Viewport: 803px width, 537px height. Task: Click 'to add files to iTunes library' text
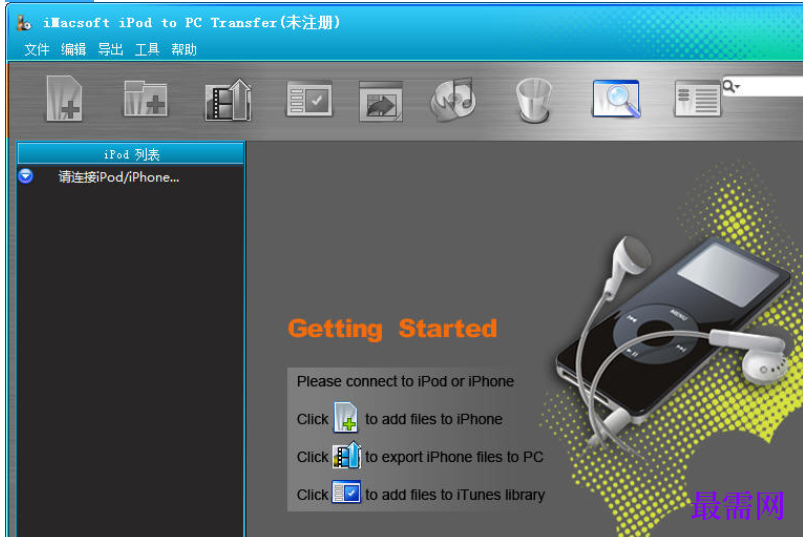pyautogui.click(x=455, y=495)
